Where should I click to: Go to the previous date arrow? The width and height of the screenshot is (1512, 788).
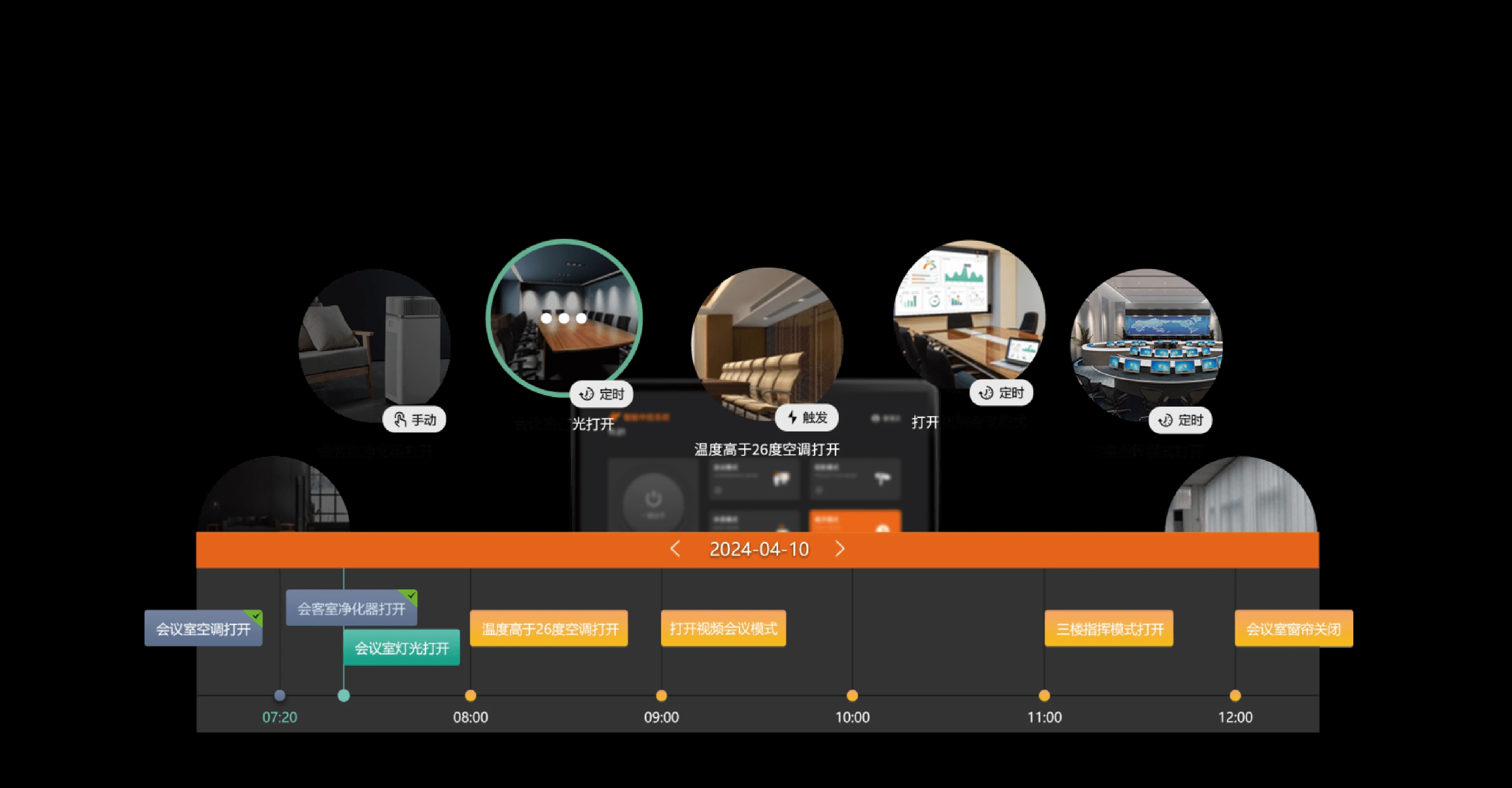pyautogui.click(x=675, y=549)
